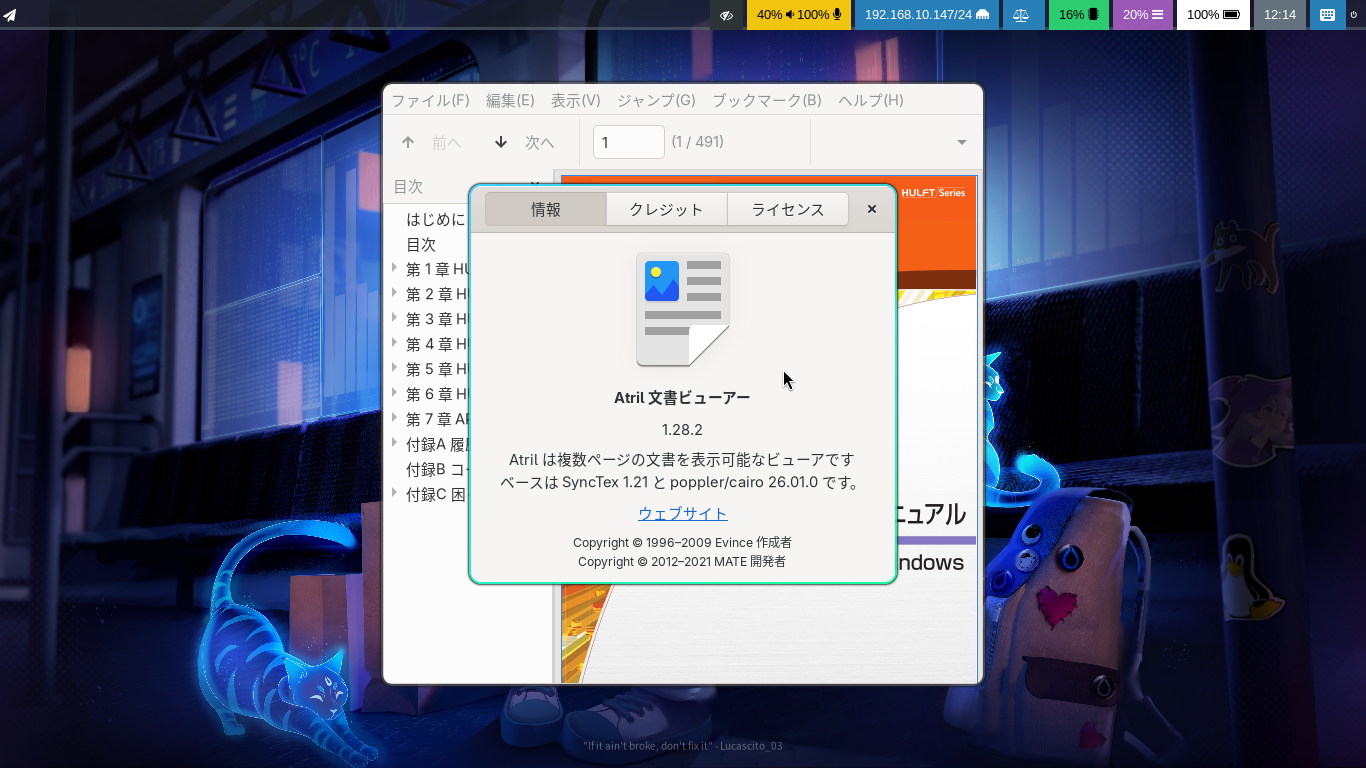Go to next page with 次へ button
Image resolution: width=1366 pixels, height=768 pixels.
click(x=525, y=143)
